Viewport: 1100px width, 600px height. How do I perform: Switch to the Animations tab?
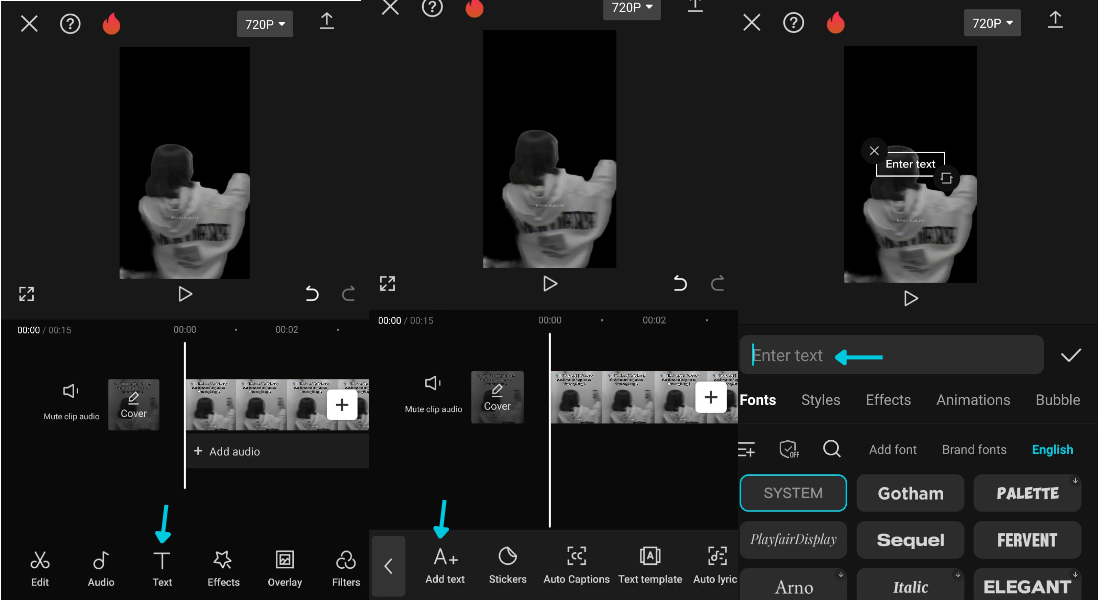point(973,400)
